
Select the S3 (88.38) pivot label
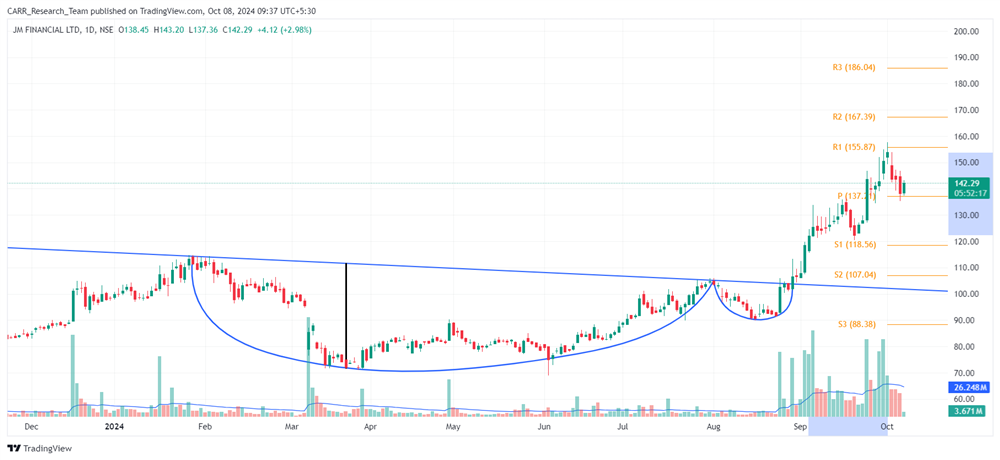856,324
